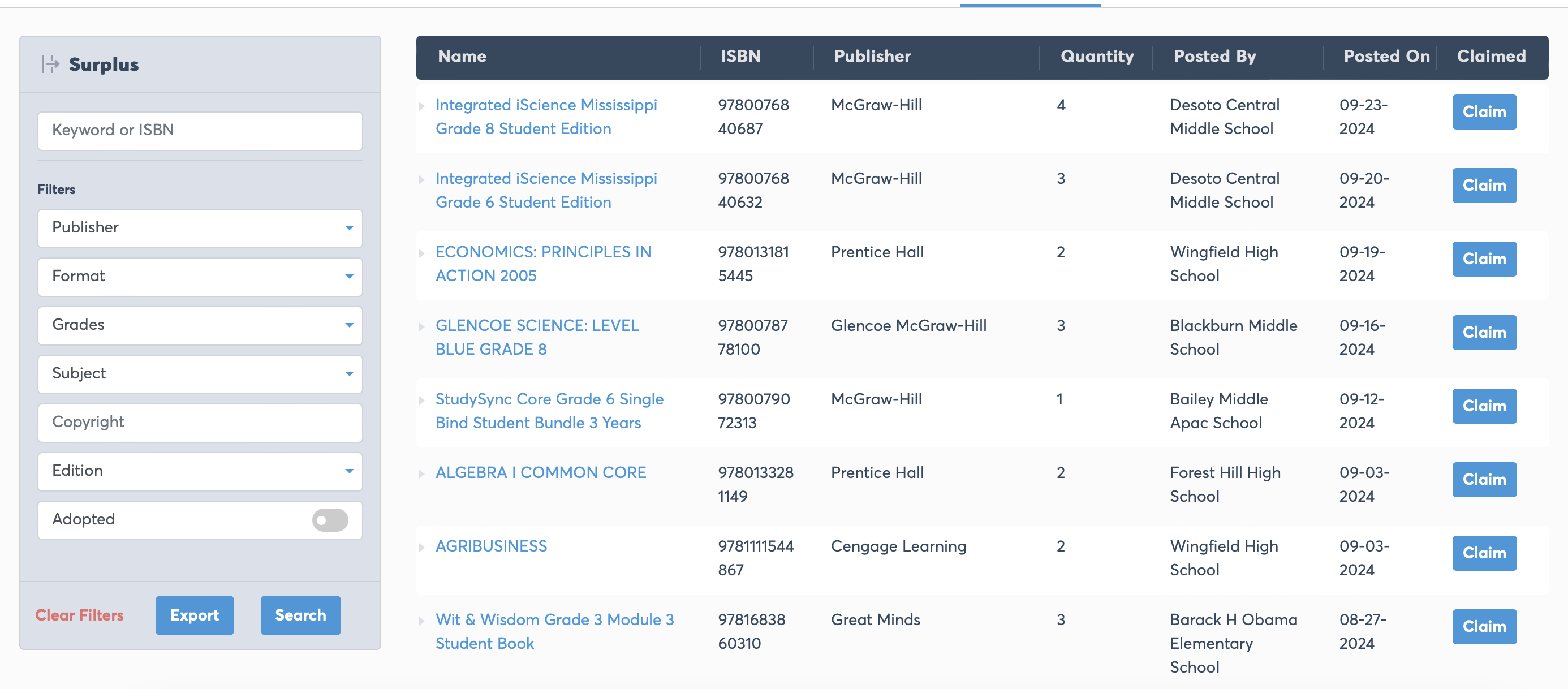The image size is (1568, 689).
Task: Sort the table by Claimed column
Action: click(1491, 56)
